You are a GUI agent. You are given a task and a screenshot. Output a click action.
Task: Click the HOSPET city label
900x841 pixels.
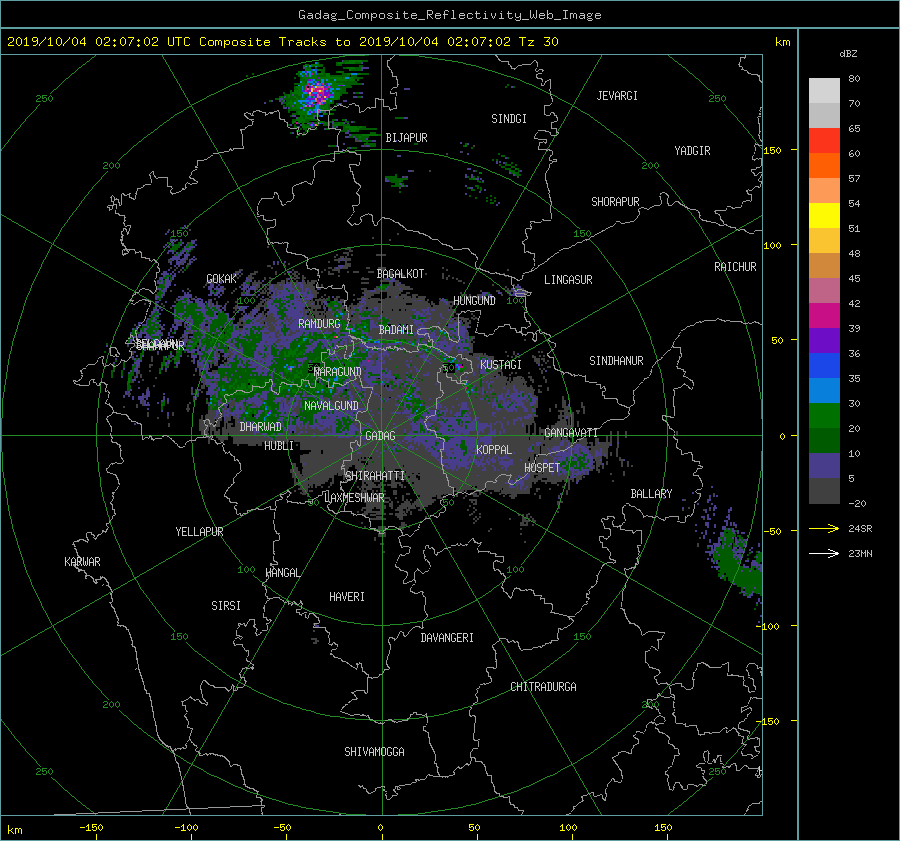(x=542, y=468)
